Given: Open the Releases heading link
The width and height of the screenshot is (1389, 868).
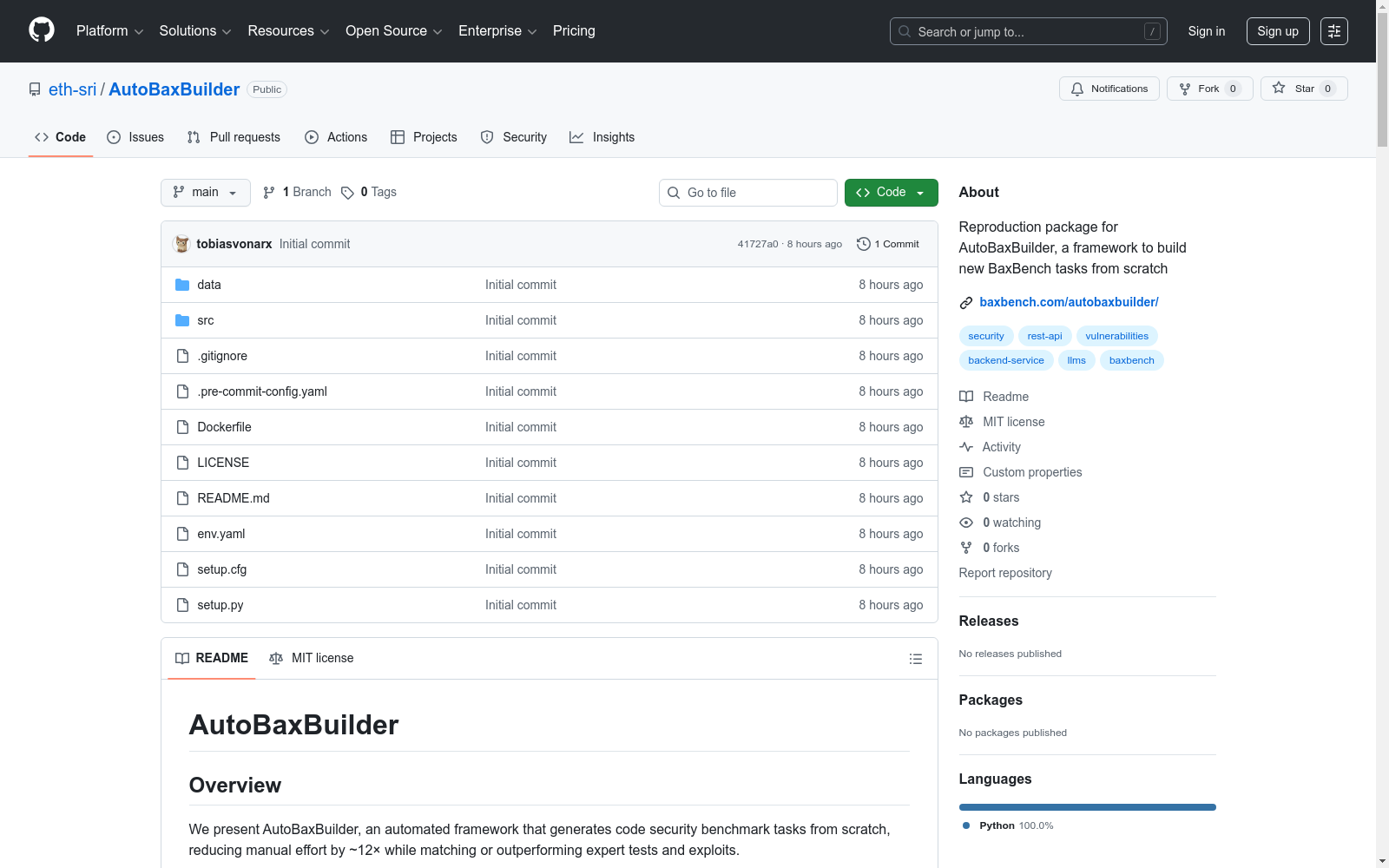Looking at the screenshot, I should point(988,621).
